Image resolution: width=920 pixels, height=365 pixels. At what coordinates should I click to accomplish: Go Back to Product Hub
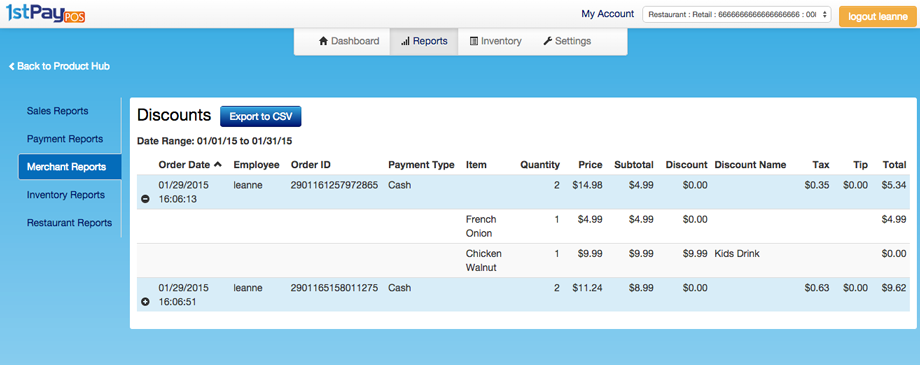[x=59, y=66]
